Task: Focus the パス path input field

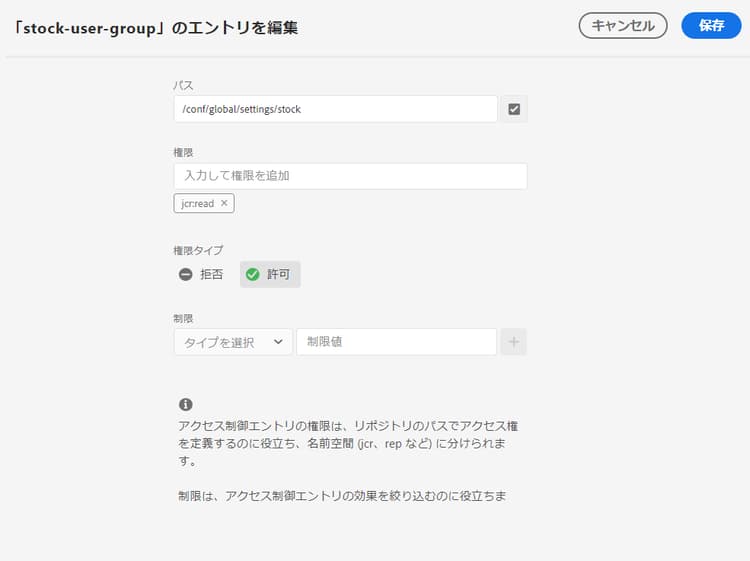Action: point(336,109)
